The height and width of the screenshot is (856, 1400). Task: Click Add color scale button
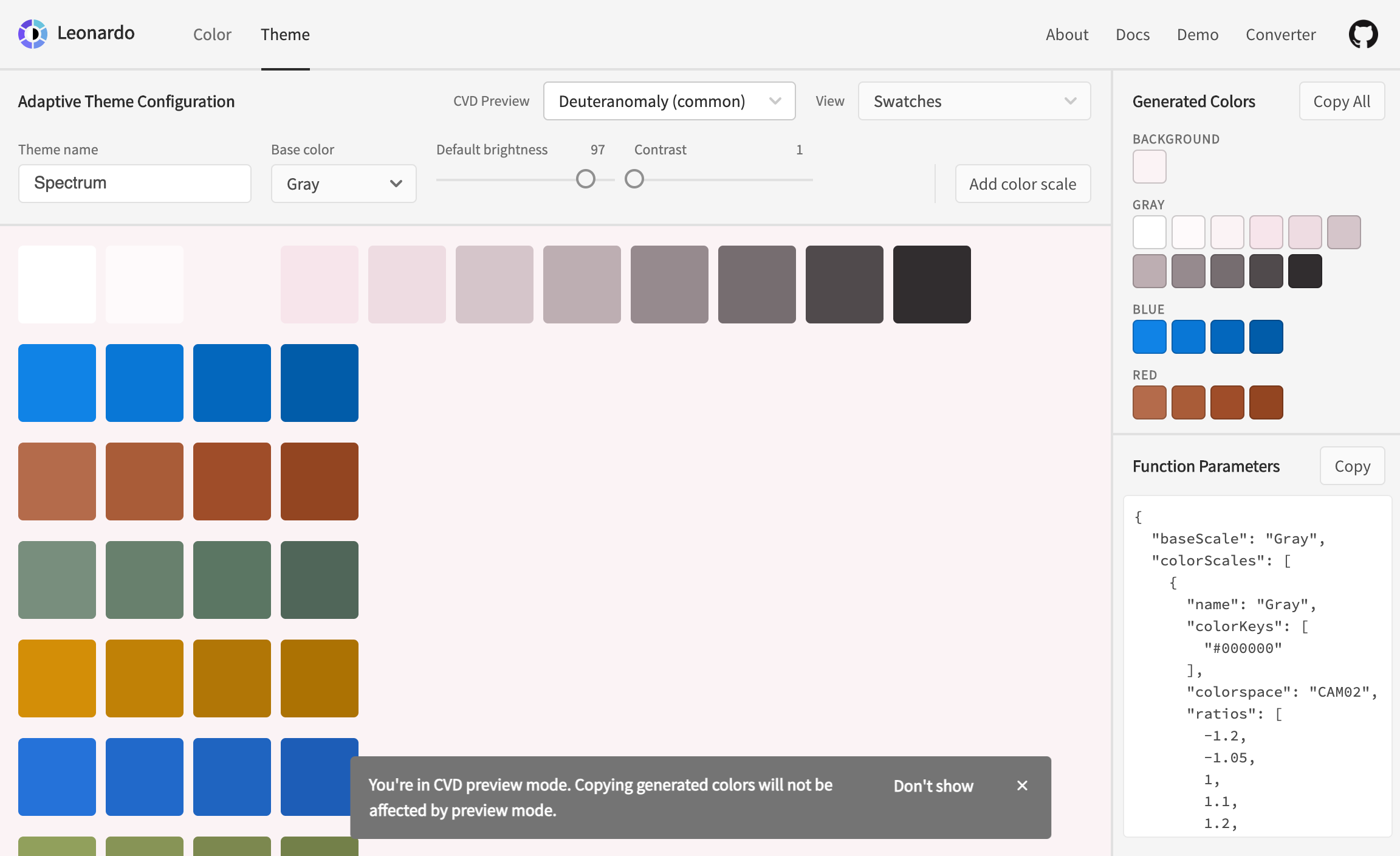coord(1023,184)
